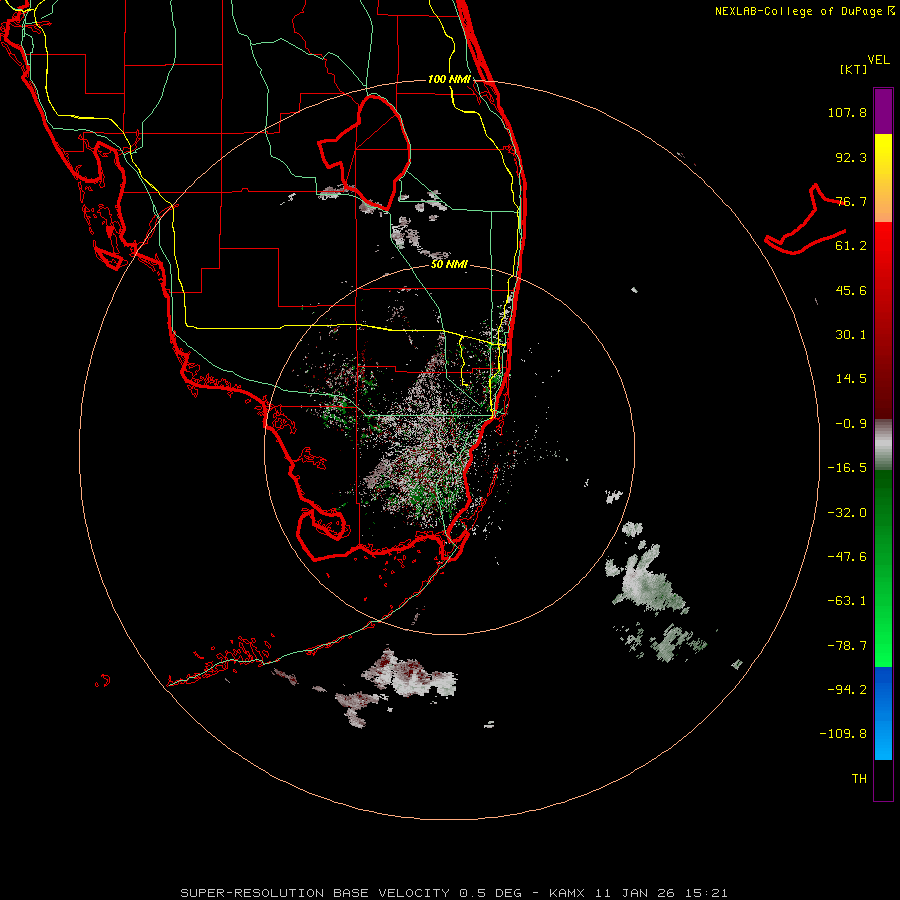This screenshot has height=900, width=900.
Task: Click the [KT] units label
Action: click(854, 69)
